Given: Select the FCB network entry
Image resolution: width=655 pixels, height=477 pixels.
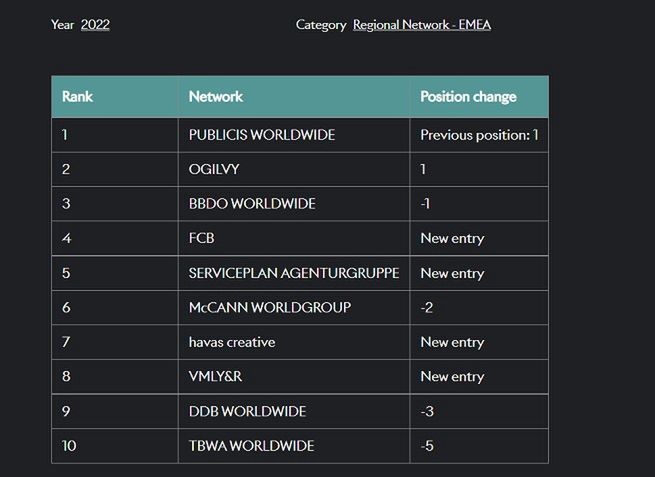Looking at the screenshot, I should point(202,238).
